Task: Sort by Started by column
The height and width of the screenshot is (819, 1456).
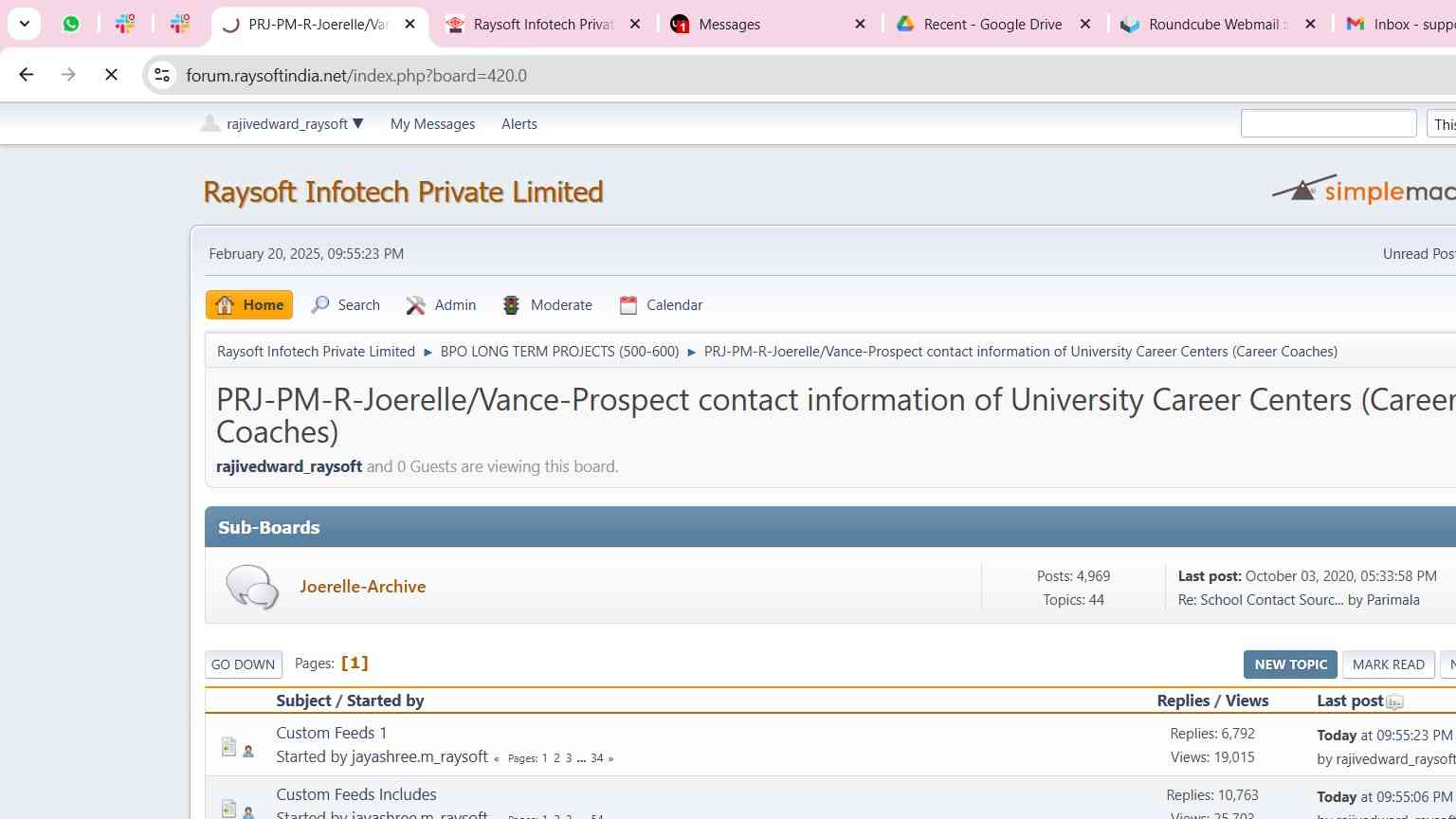Action: coord(385,701)
